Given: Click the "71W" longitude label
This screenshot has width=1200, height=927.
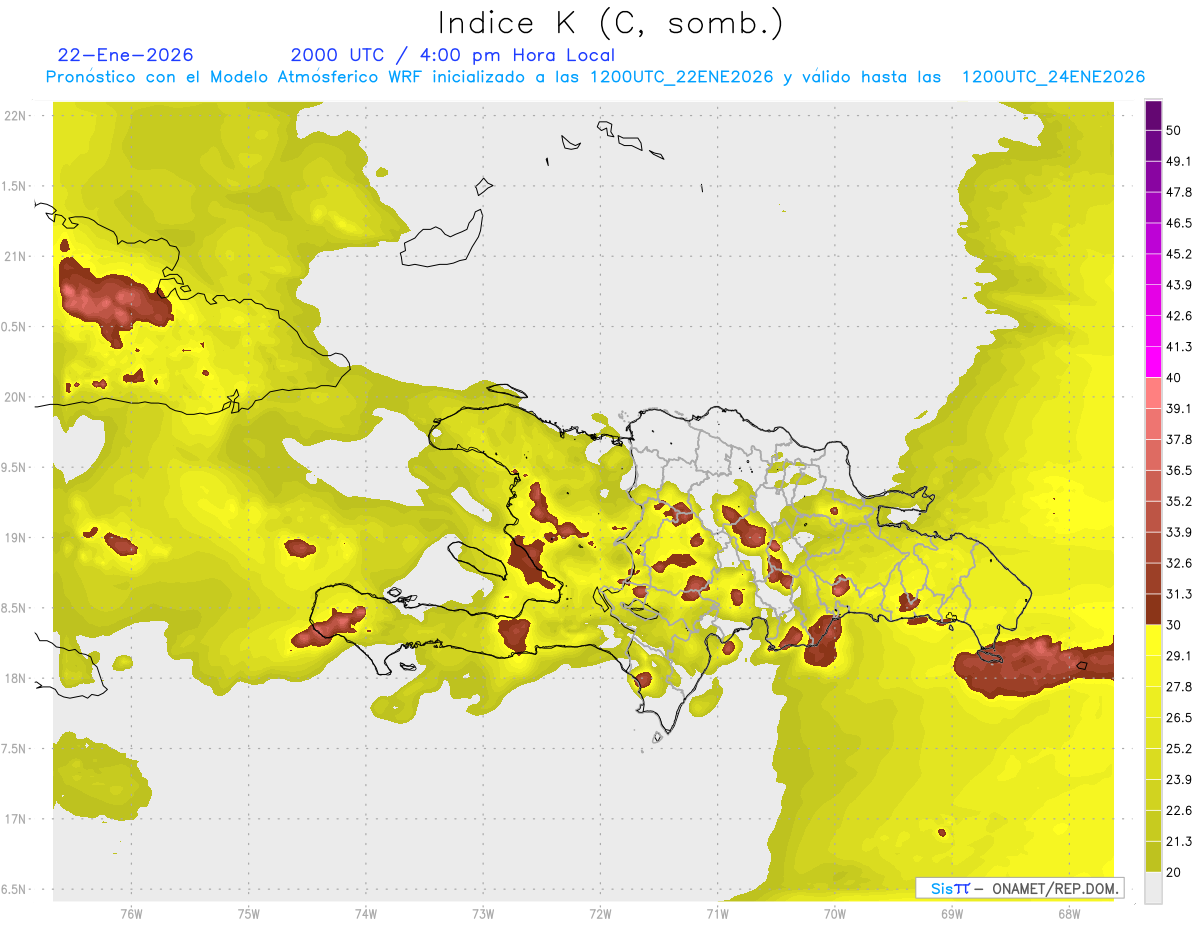Looking at the screenshot, I should click(717, 913).
